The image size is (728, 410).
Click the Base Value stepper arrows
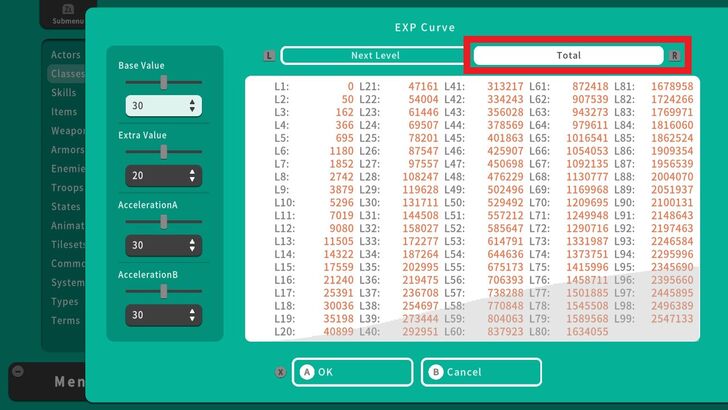192,105
